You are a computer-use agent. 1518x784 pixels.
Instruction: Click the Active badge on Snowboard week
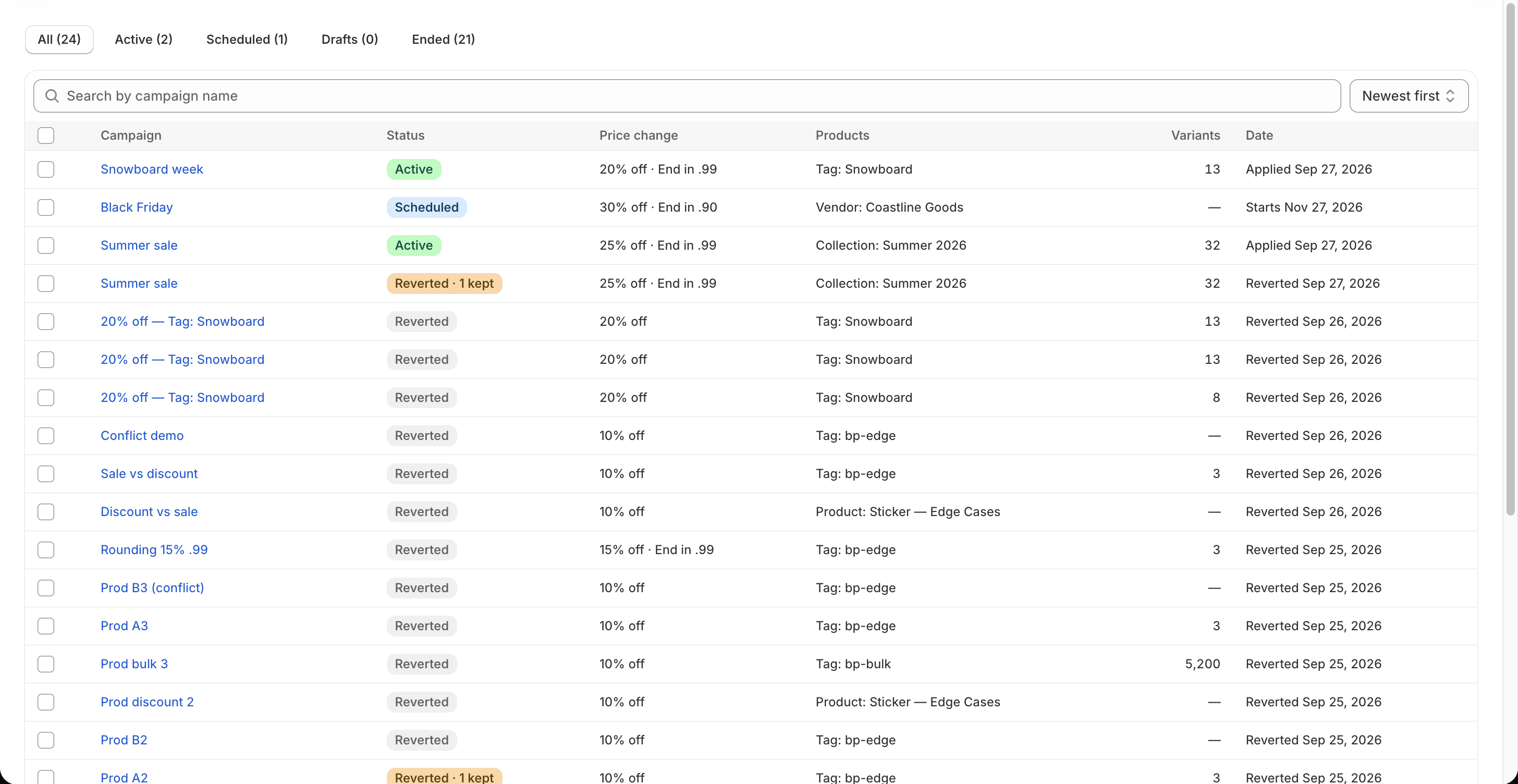tap(414, 169)
